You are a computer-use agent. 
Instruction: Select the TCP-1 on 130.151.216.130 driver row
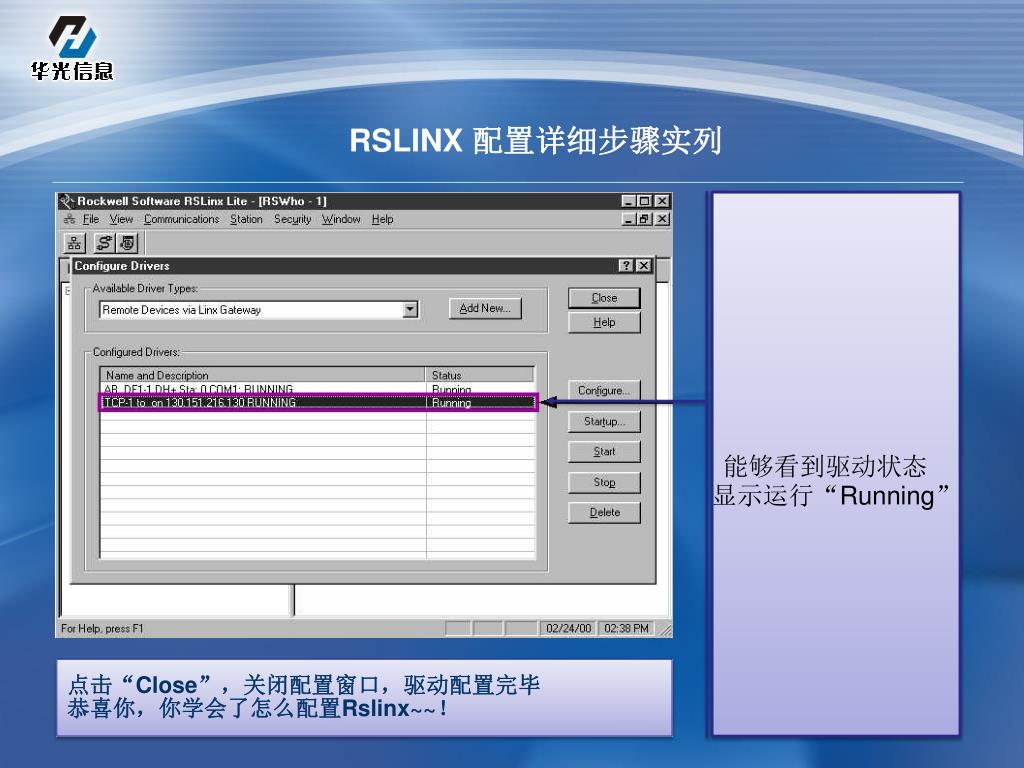tap(317, 403)
